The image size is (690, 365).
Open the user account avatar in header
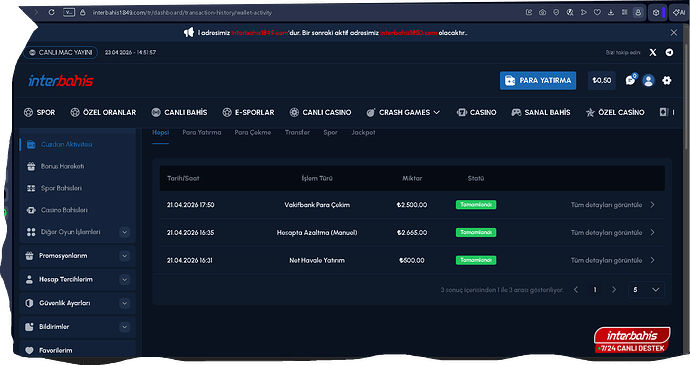pos(648,81)
